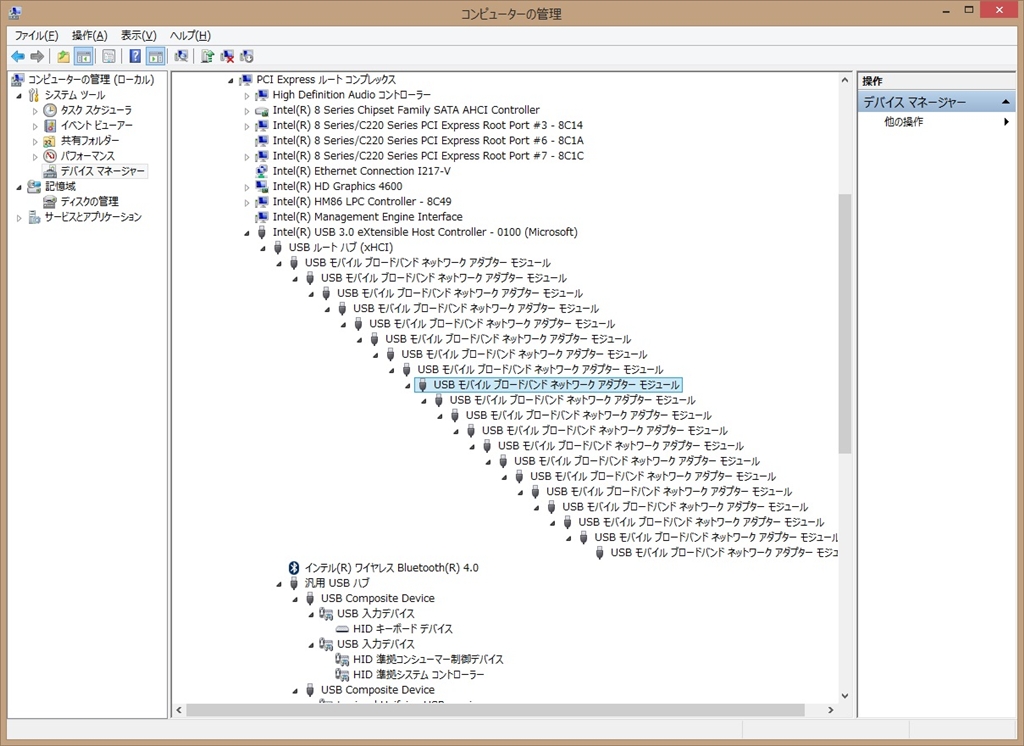
Task: Uninstall the device with the red X icon
Action: pos(227,57)
